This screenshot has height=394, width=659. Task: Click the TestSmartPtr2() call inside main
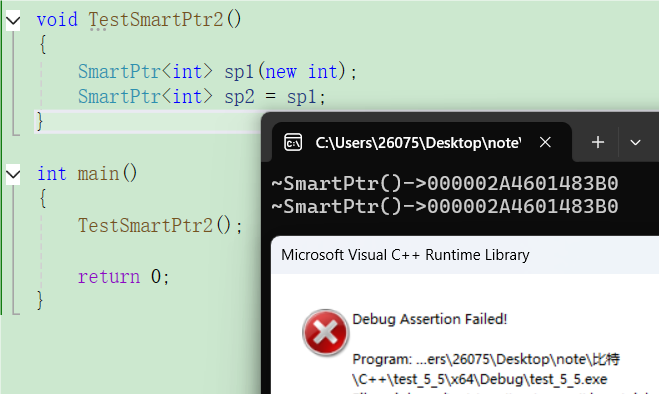pyautogui.click(x=161, y=225)
